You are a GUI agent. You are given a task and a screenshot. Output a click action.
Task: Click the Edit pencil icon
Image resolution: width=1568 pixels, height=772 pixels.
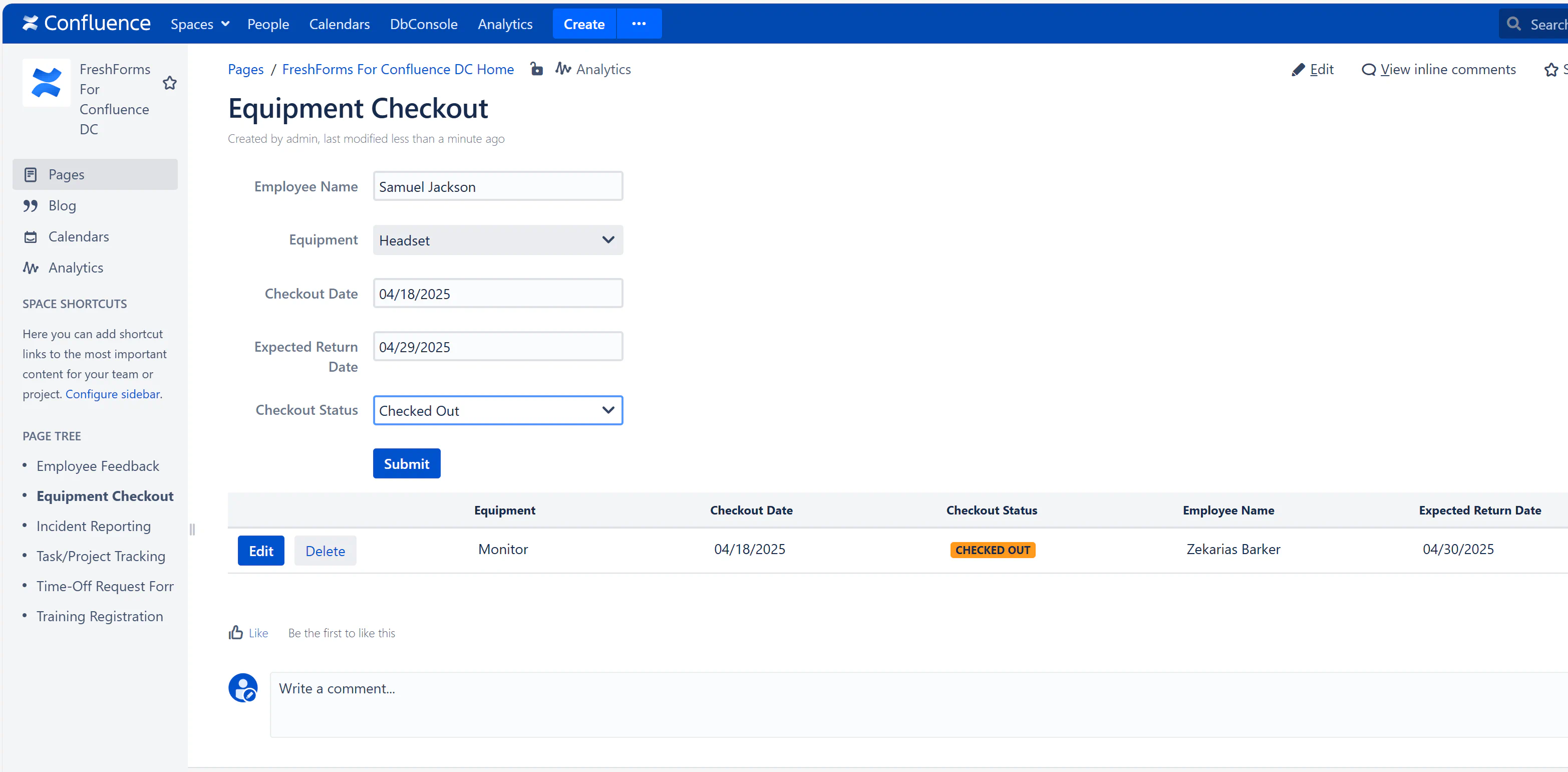pos(1298,70)
